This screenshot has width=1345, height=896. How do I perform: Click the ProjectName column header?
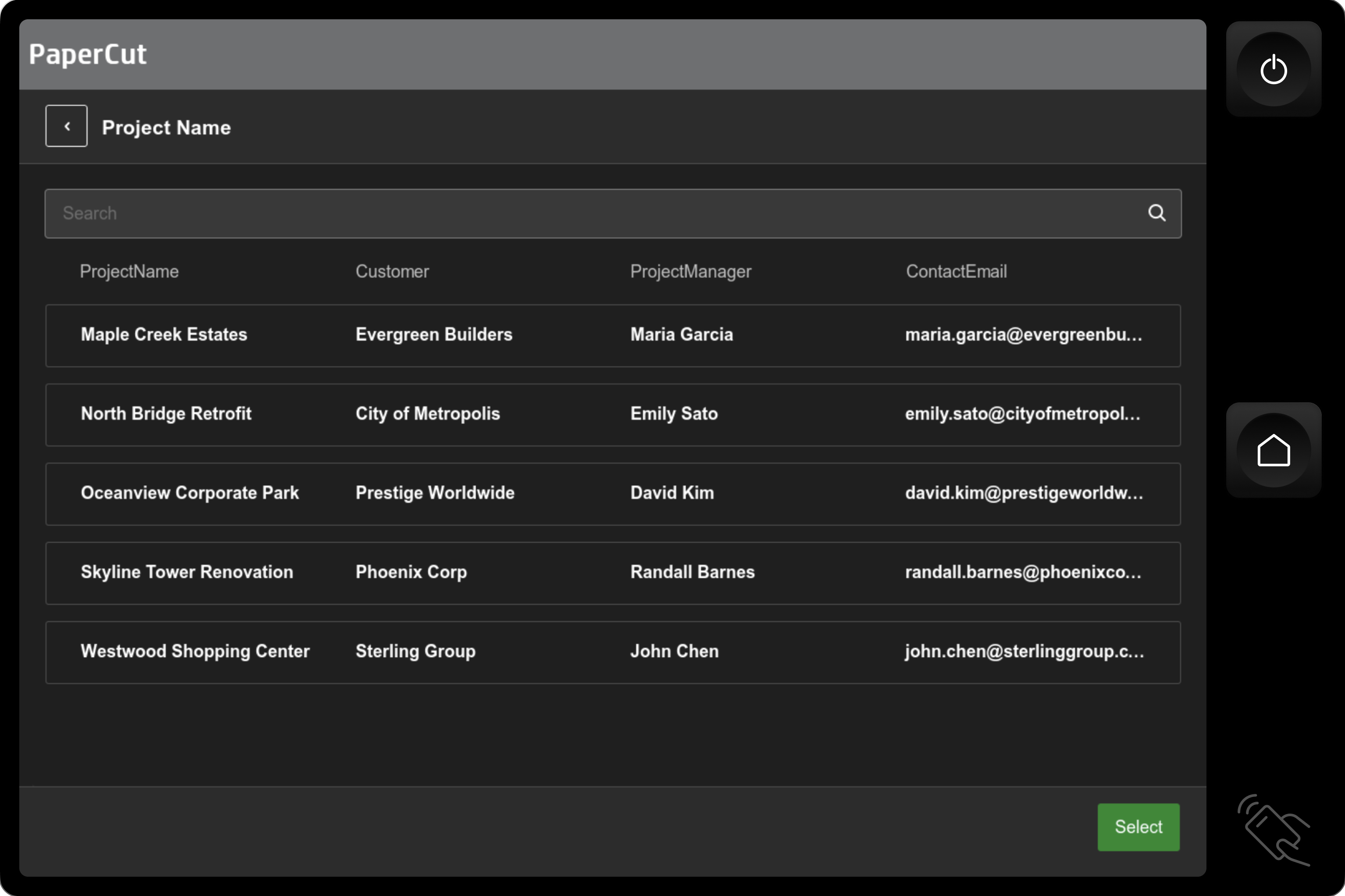coord(129,271)
